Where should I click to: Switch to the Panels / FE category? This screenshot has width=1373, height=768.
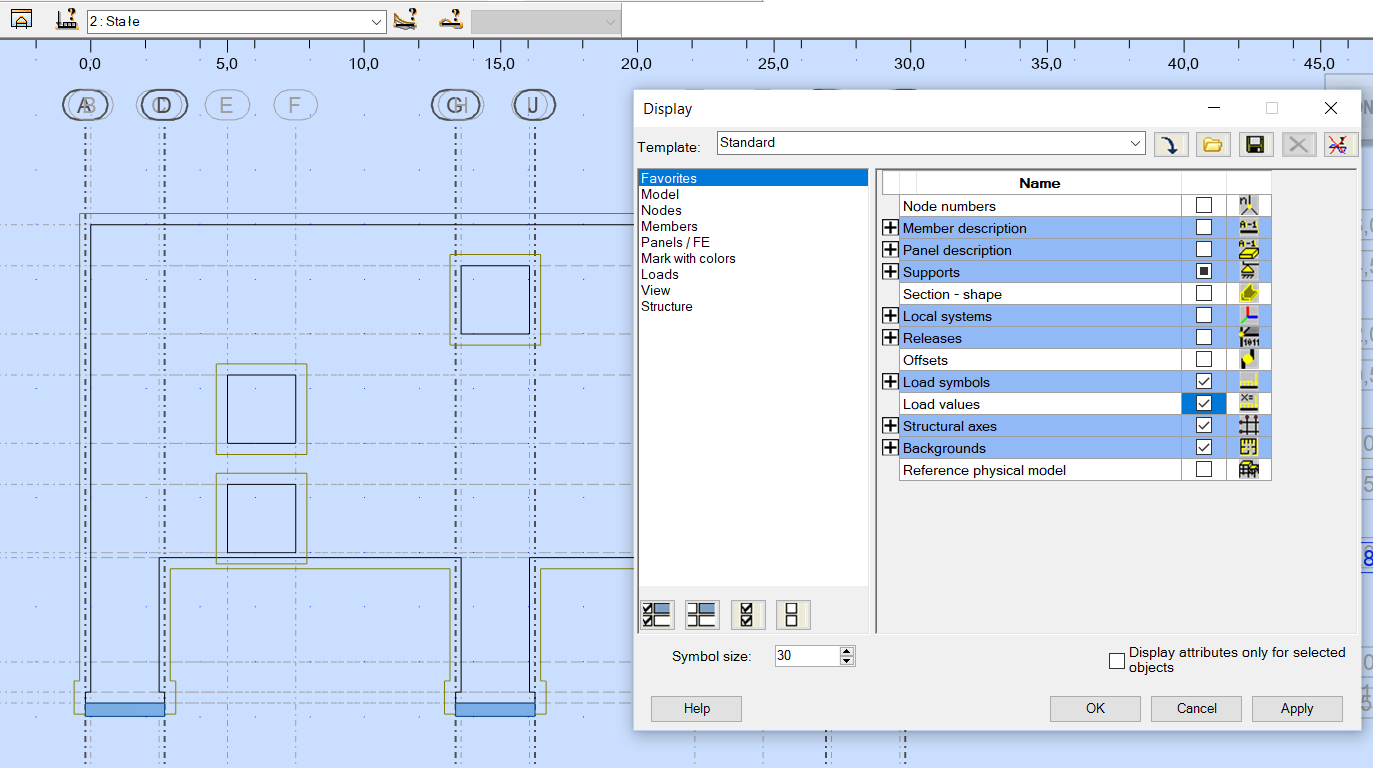675,242
